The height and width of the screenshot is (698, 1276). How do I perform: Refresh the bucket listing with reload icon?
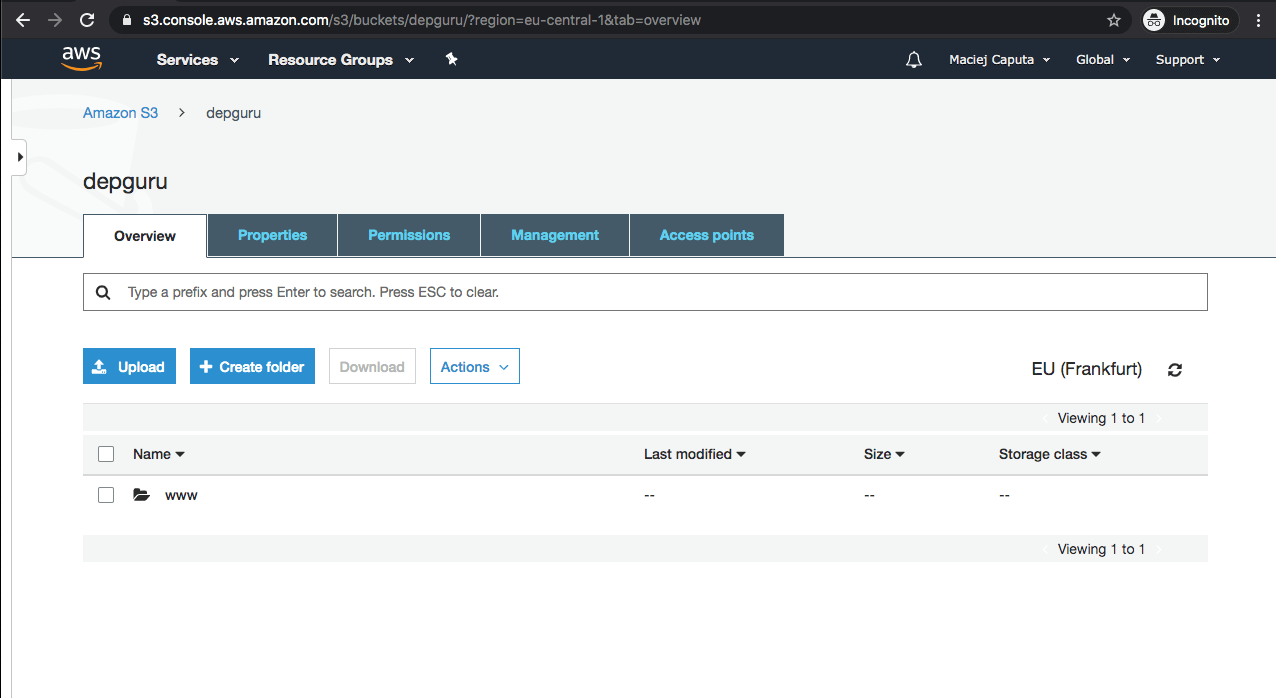[x=1175, y=370]
